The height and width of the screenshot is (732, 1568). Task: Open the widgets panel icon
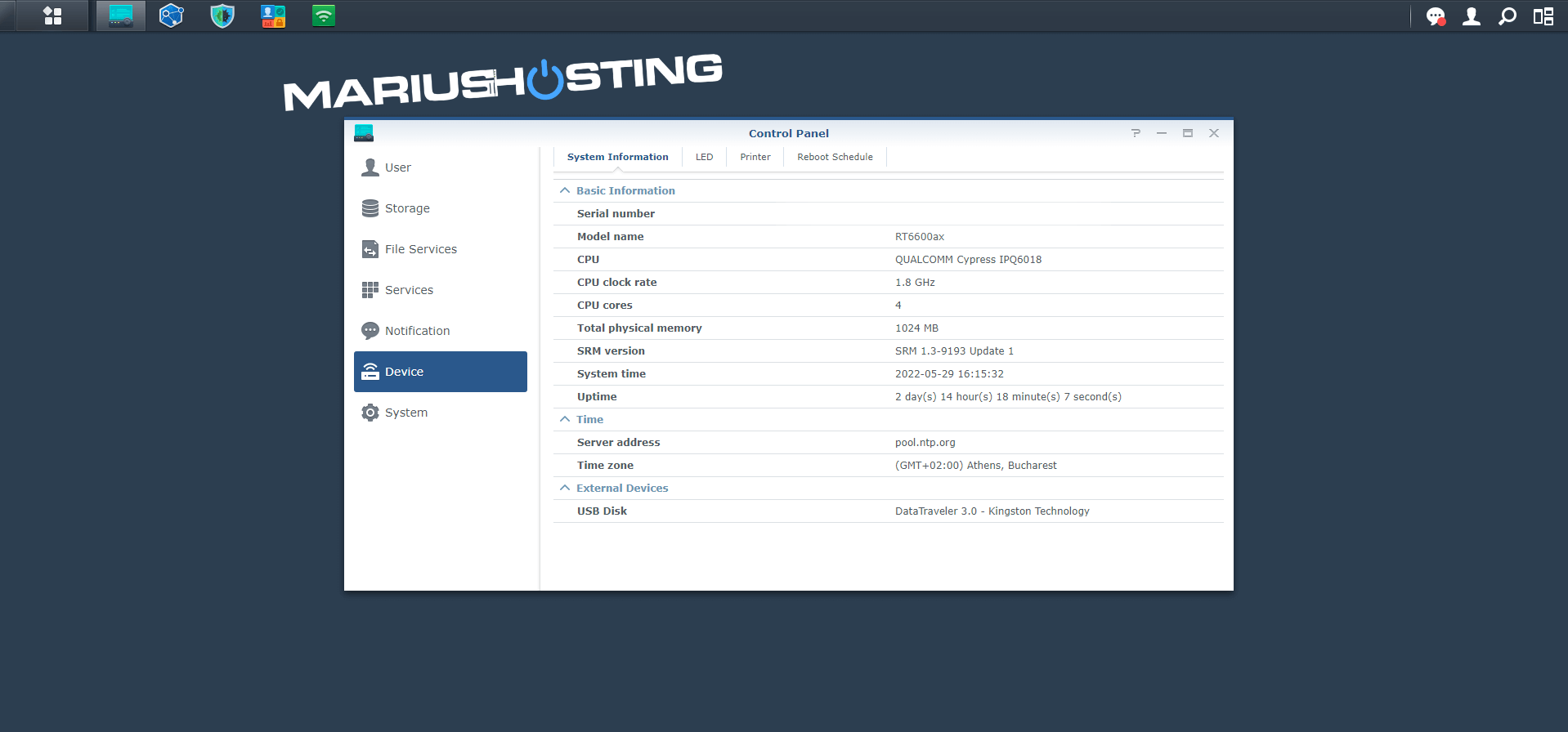[x=1543, y=16]
